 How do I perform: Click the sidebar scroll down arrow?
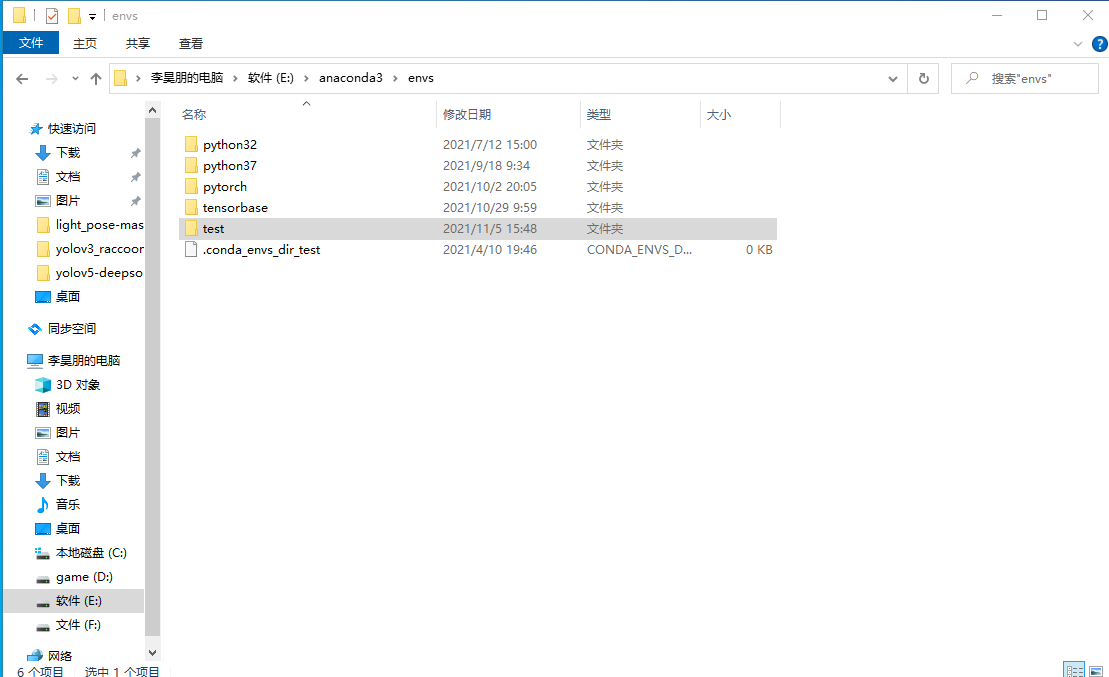tap(152, 652)
